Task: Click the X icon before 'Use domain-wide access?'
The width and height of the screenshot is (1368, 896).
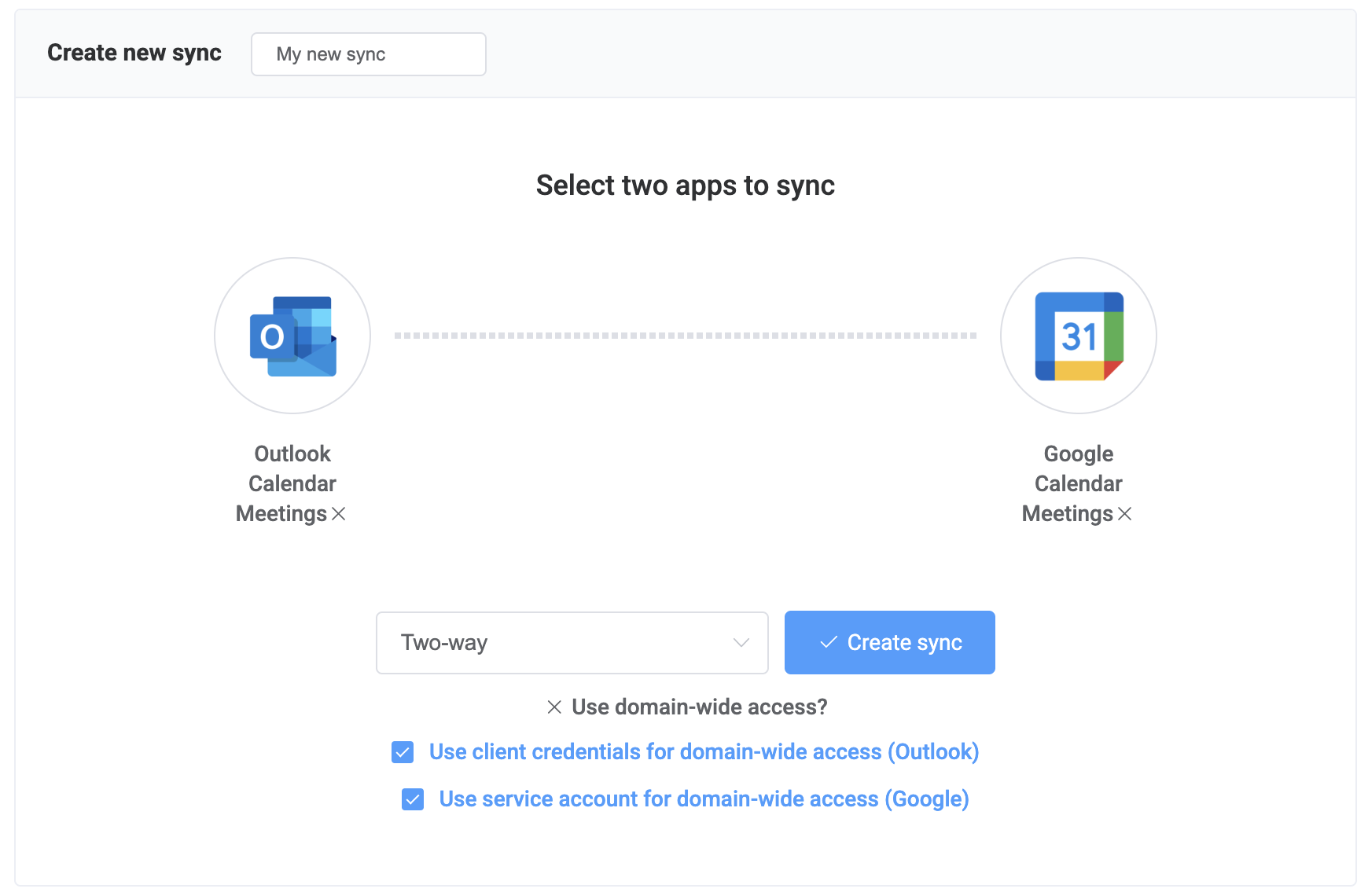Action: pyautogui.click(x=554, y=707)
